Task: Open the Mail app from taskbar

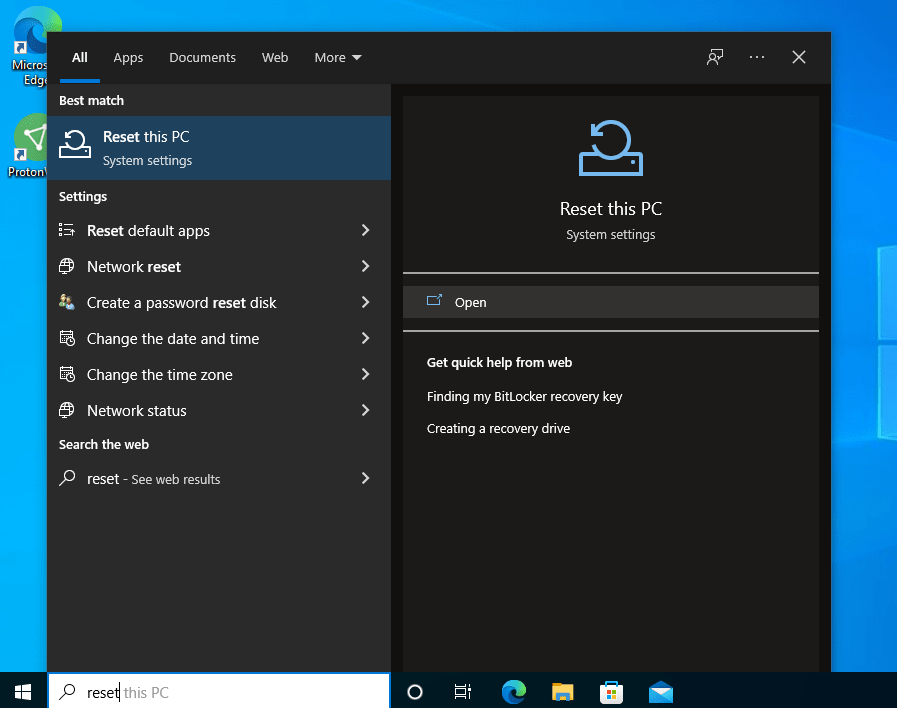Action: pyautogui.click(x=660, y=691)
